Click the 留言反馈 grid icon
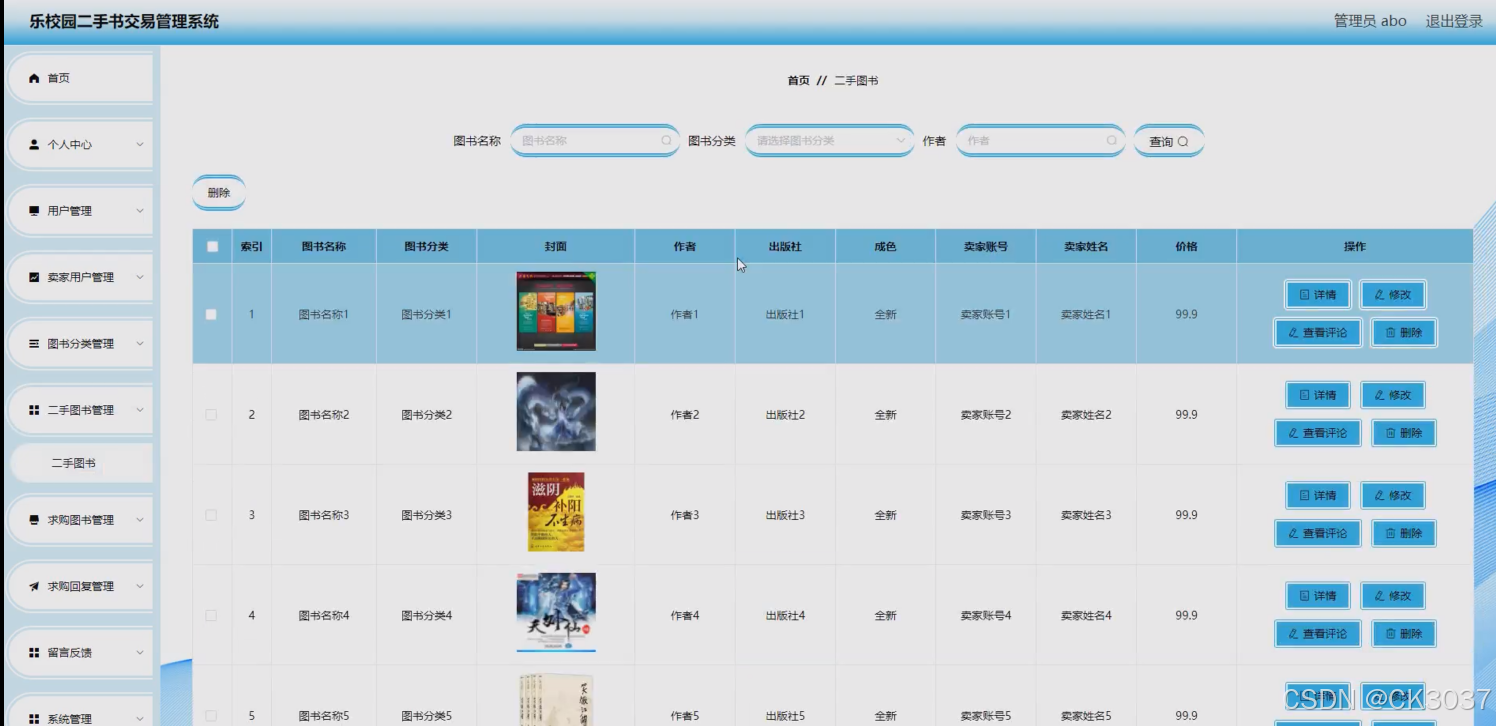Viewport: 1496px width, 726px height. click(x=34, y=653)
